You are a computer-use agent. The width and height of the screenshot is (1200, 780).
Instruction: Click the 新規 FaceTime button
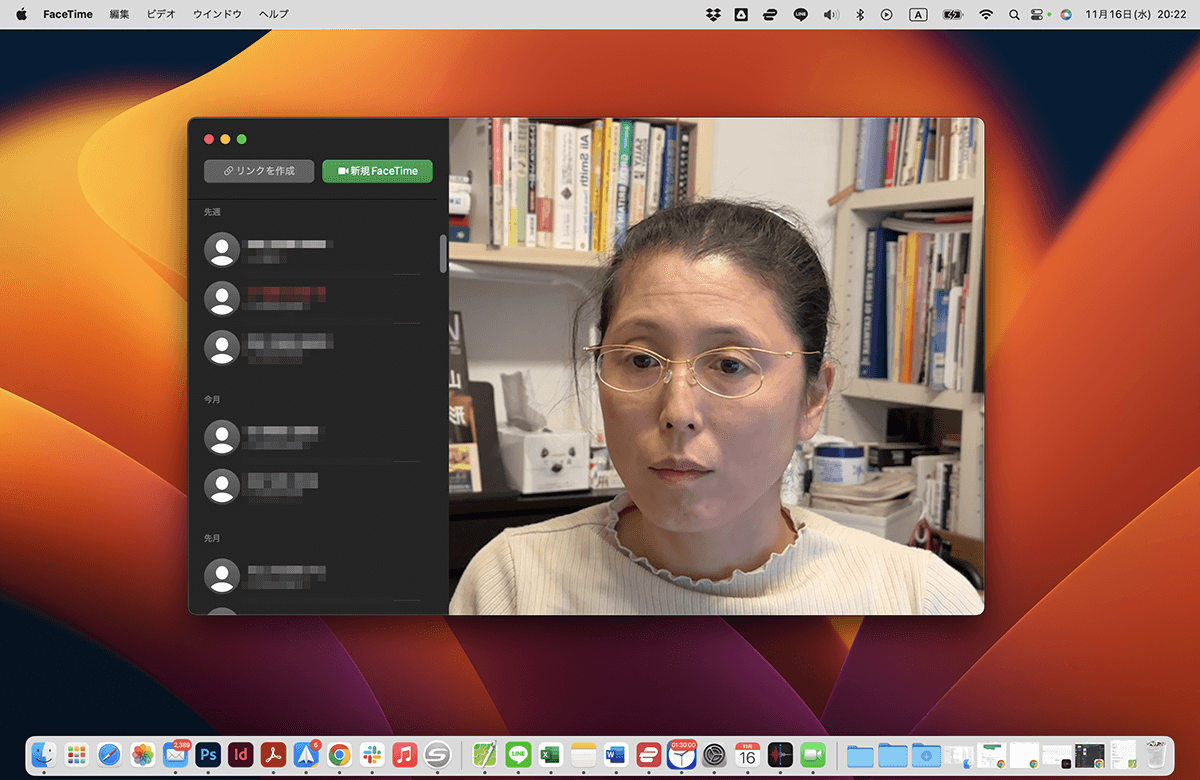[x=377, y=171]
